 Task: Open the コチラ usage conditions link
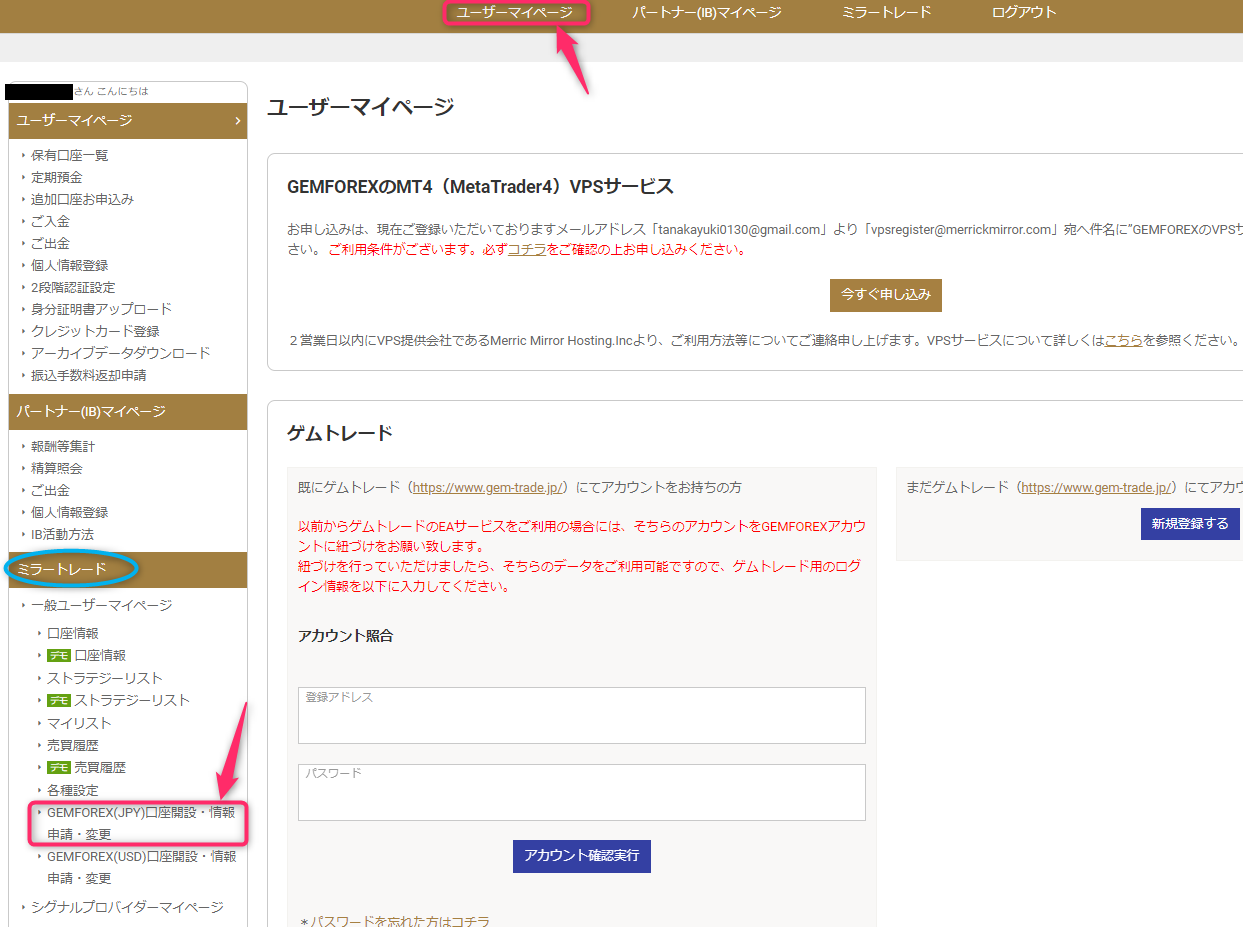527,250
